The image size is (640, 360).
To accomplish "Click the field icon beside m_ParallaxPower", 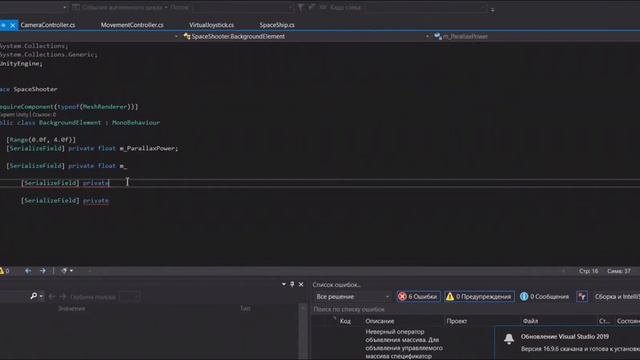I will click(x=438, y=36).
